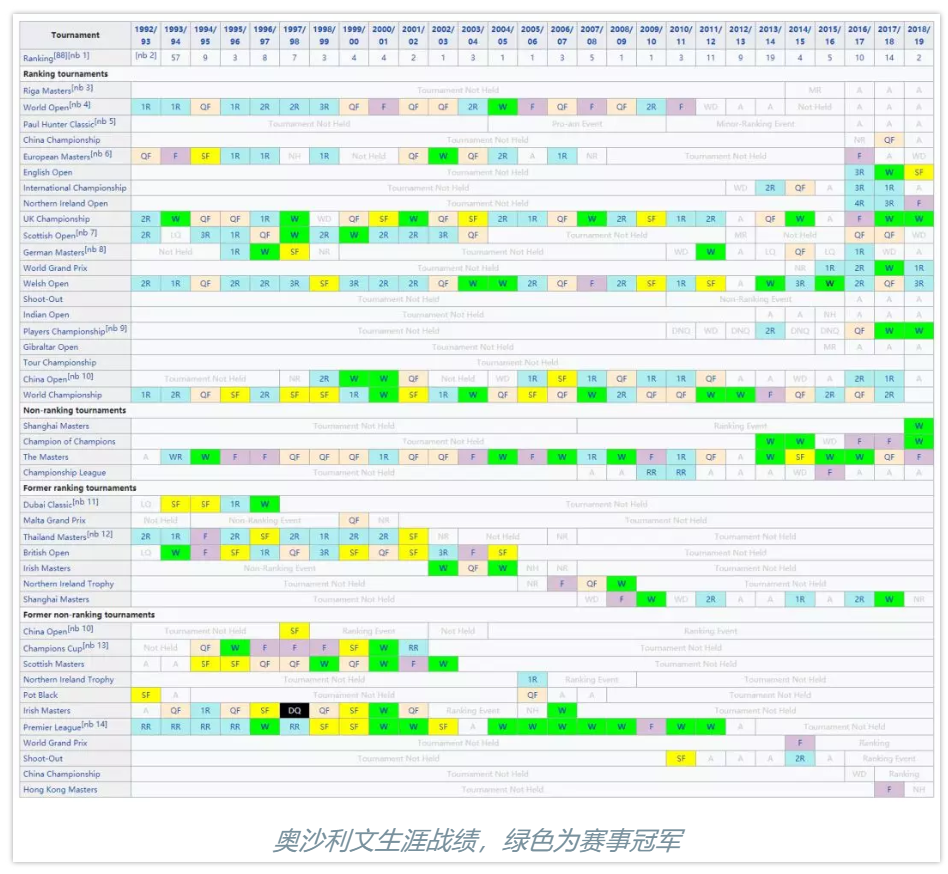Click the WR cell in The Masters row

pos(175,457)
